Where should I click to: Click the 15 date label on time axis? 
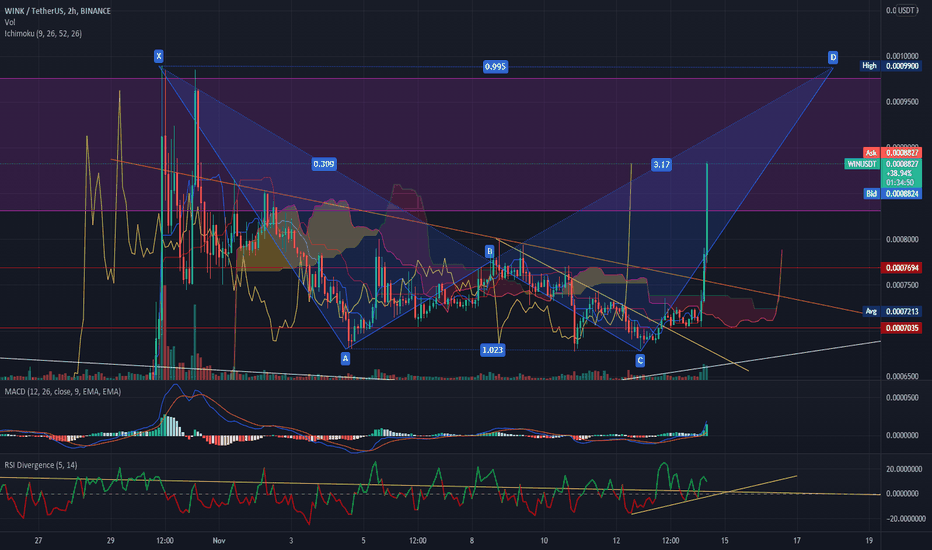tap(724, 540)
